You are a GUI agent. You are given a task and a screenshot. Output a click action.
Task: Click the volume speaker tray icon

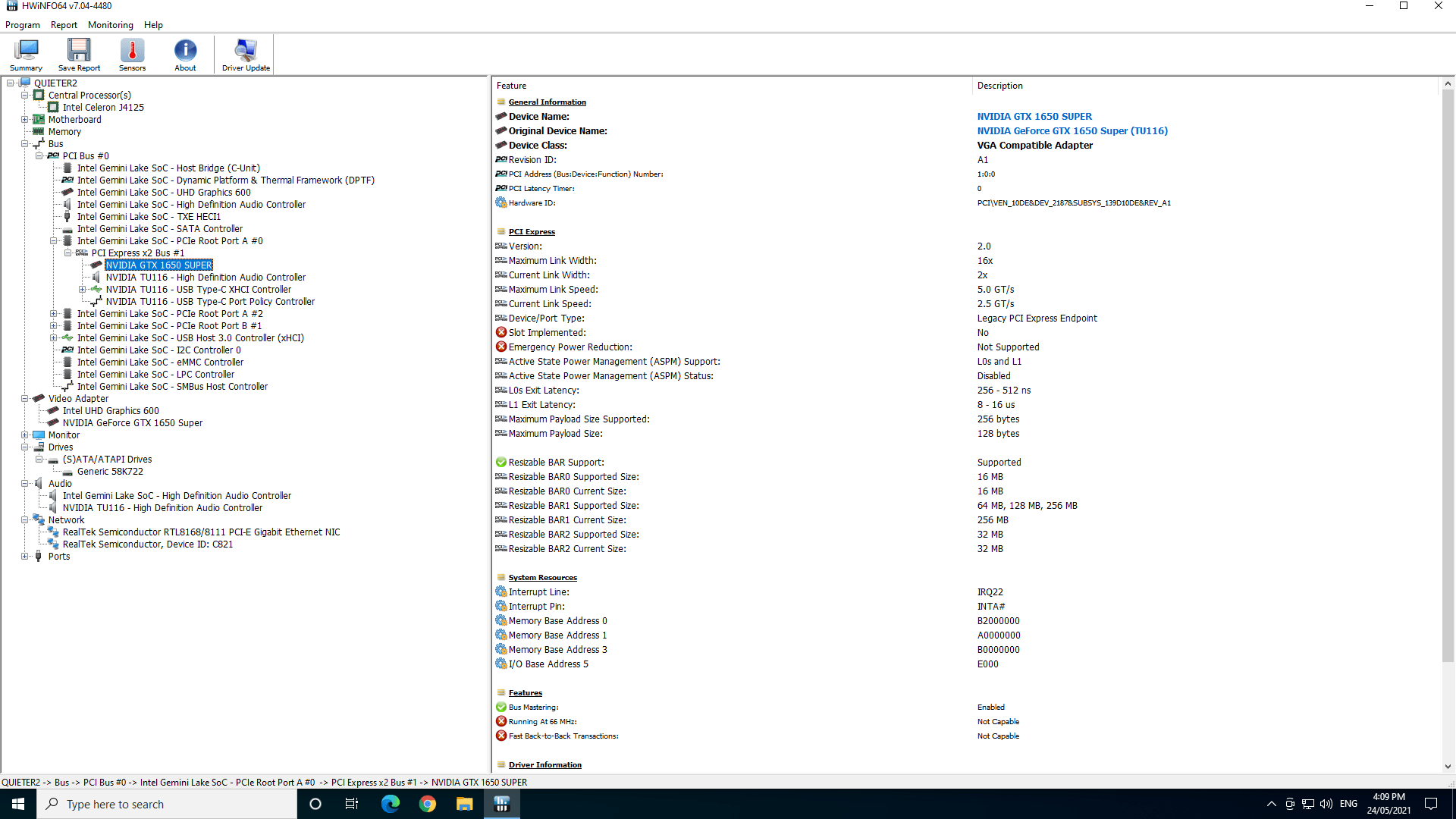click(x=1326, y=804)
